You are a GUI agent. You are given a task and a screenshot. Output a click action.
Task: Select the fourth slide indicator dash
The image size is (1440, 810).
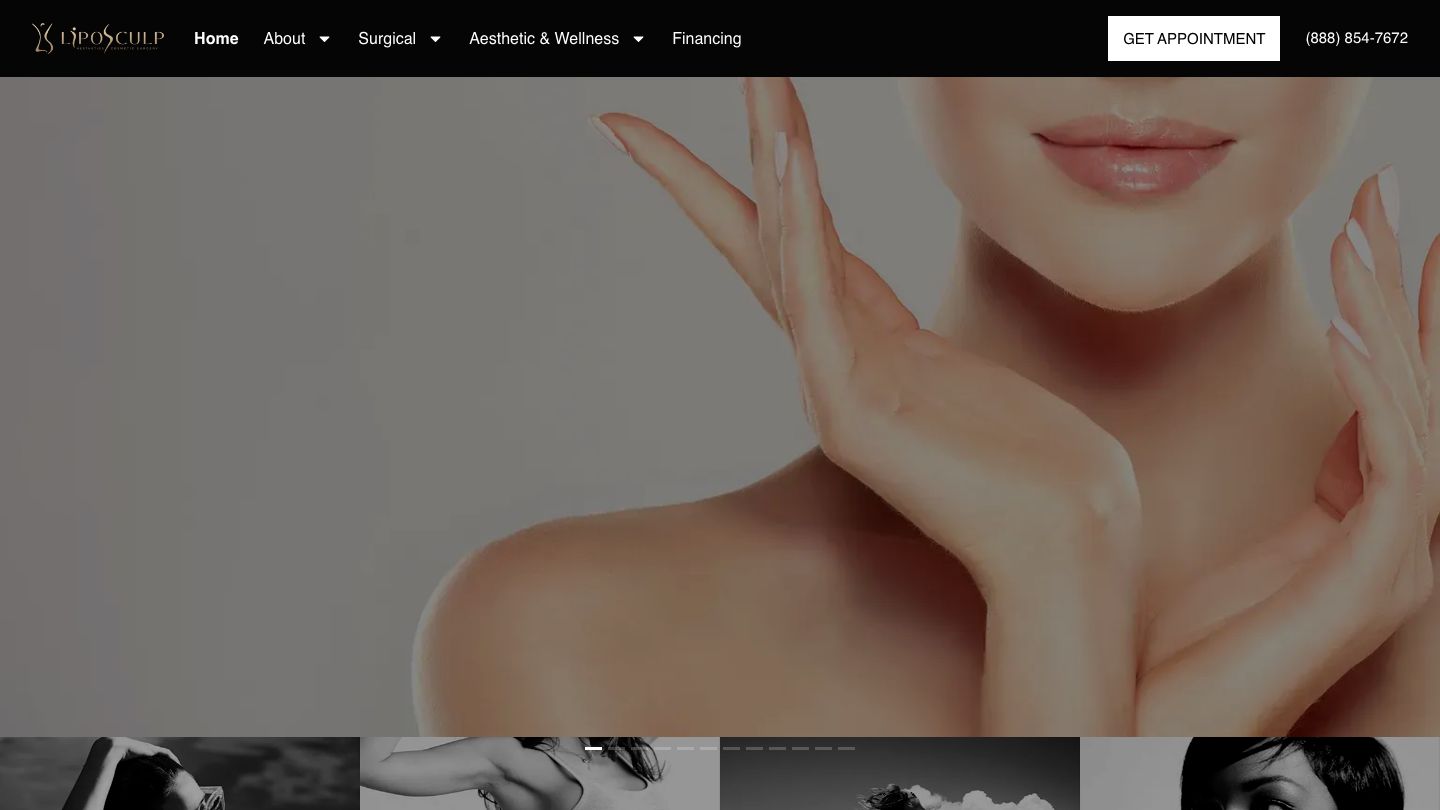pos(662,748)
